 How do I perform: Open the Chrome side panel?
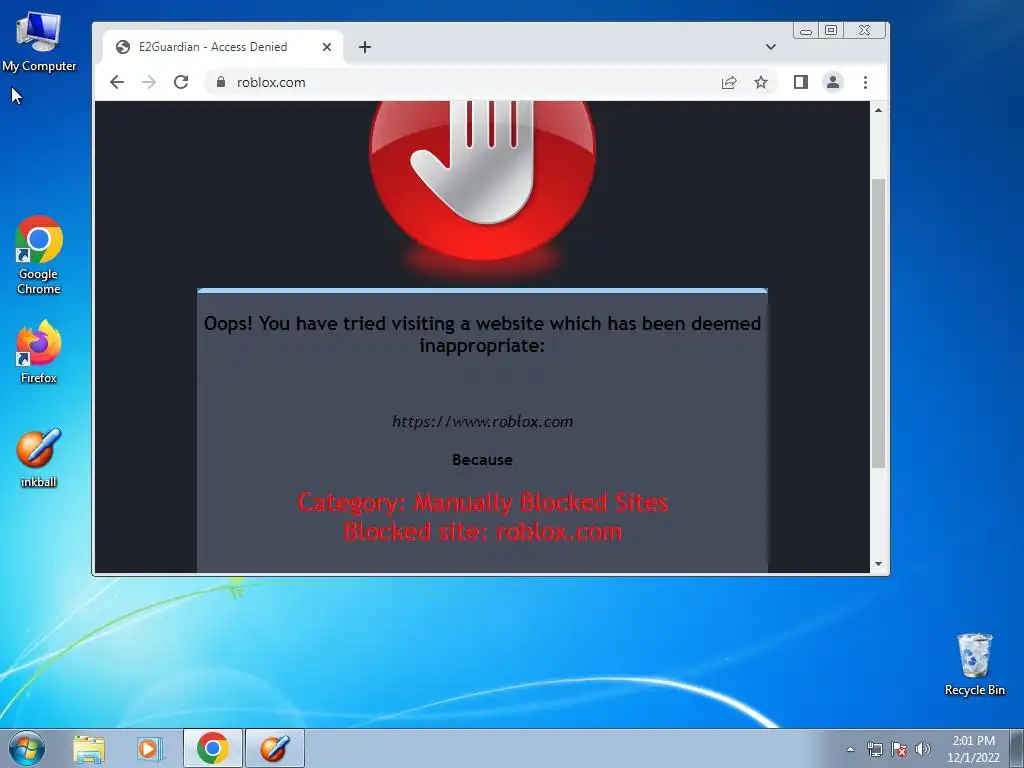pos(801,82)
